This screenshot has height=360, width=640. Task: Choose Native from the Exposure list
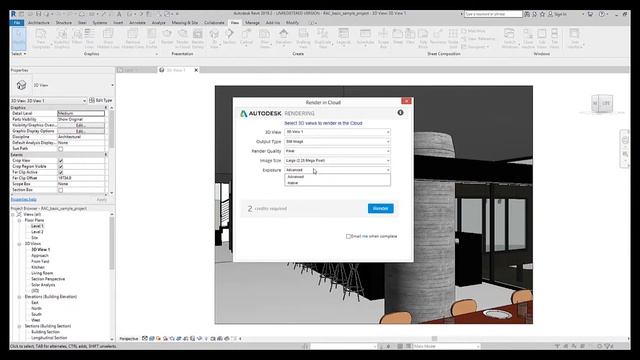coord(337,183)
